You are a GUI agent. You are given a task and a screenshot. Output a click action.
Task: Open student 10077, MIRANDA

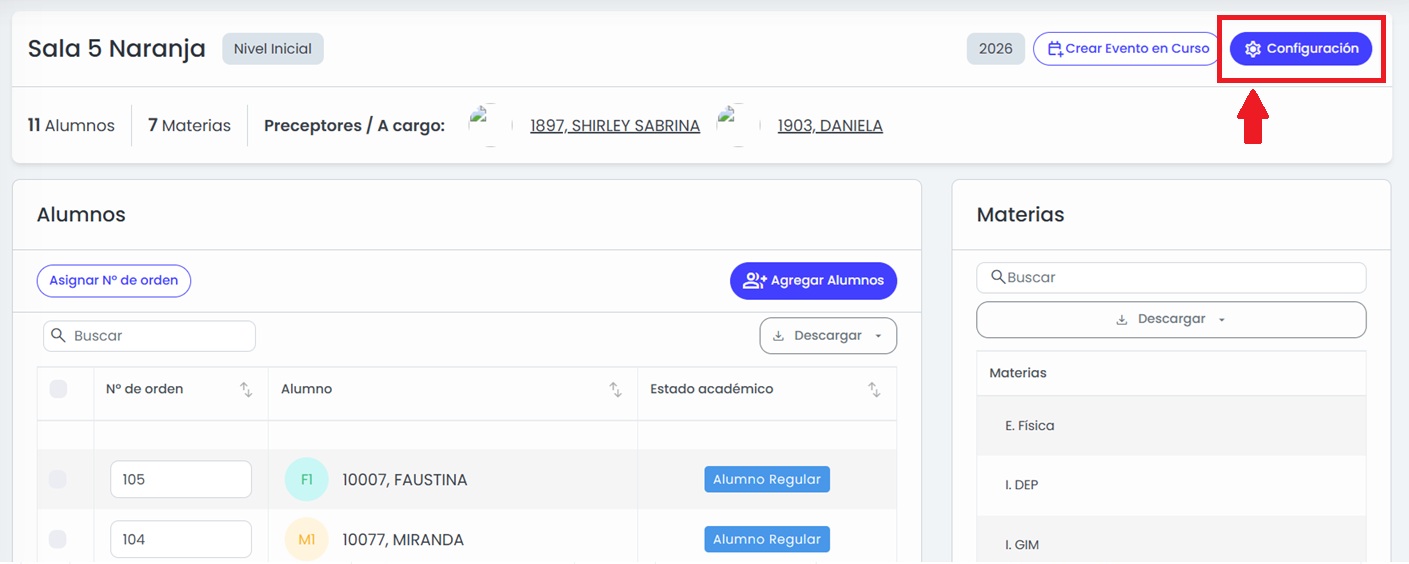pos(403,540)
